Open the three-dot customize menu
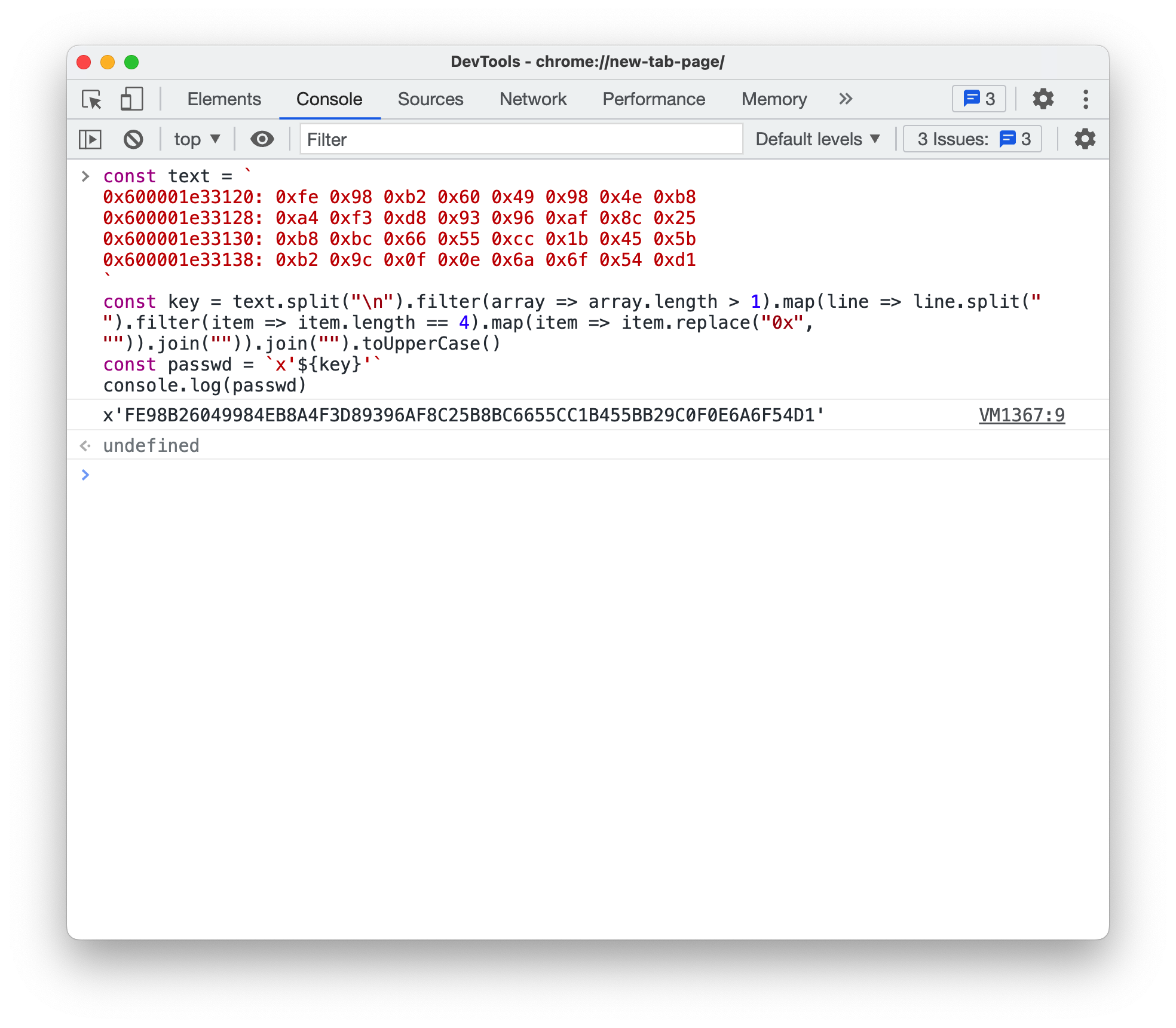The height and width of the screenshot is (1028, 1176). click(1086, 99)
